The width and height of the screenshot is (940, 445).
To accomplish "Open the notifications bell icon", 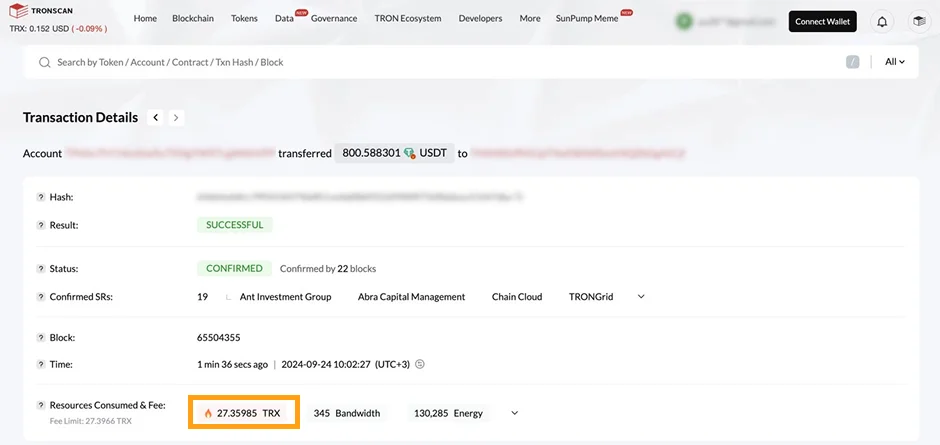I will tap(882, 22).
